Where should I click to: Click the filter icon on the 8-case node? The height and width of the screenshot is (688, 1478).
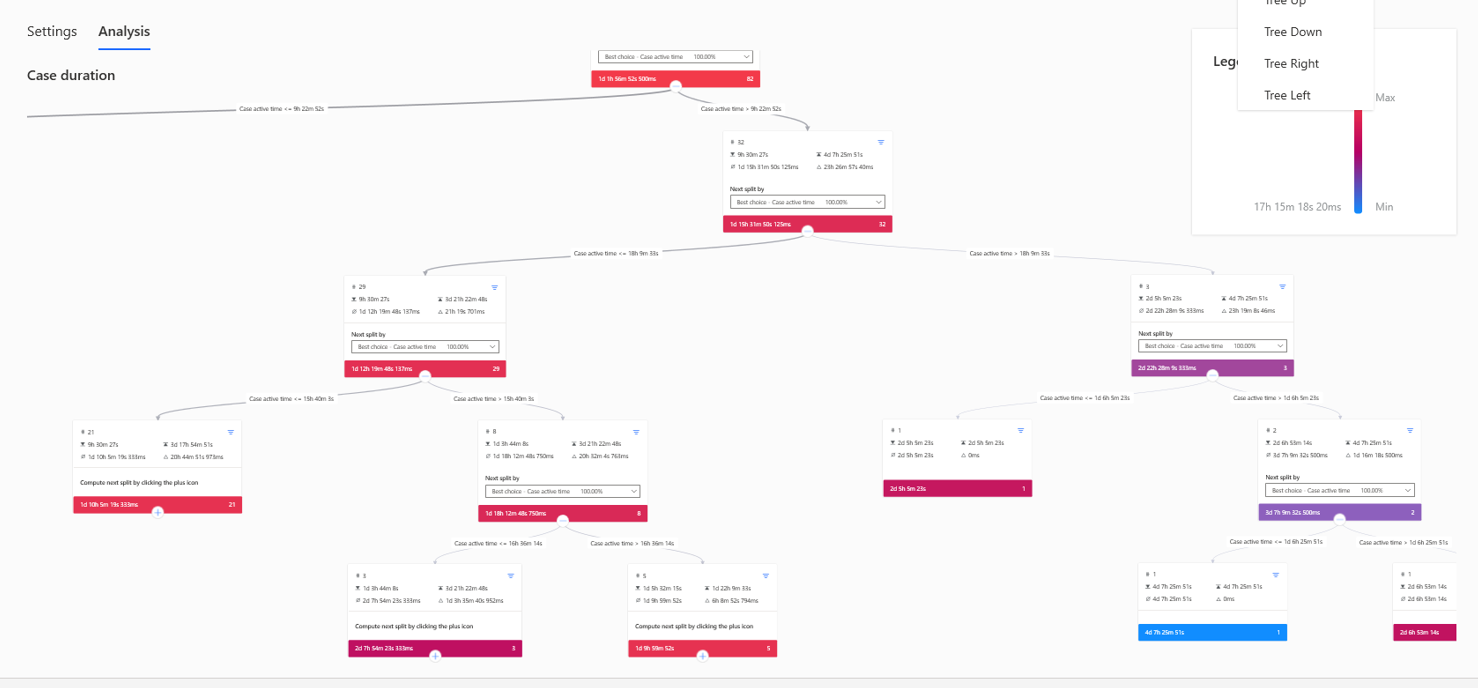(x=636, y=432)
